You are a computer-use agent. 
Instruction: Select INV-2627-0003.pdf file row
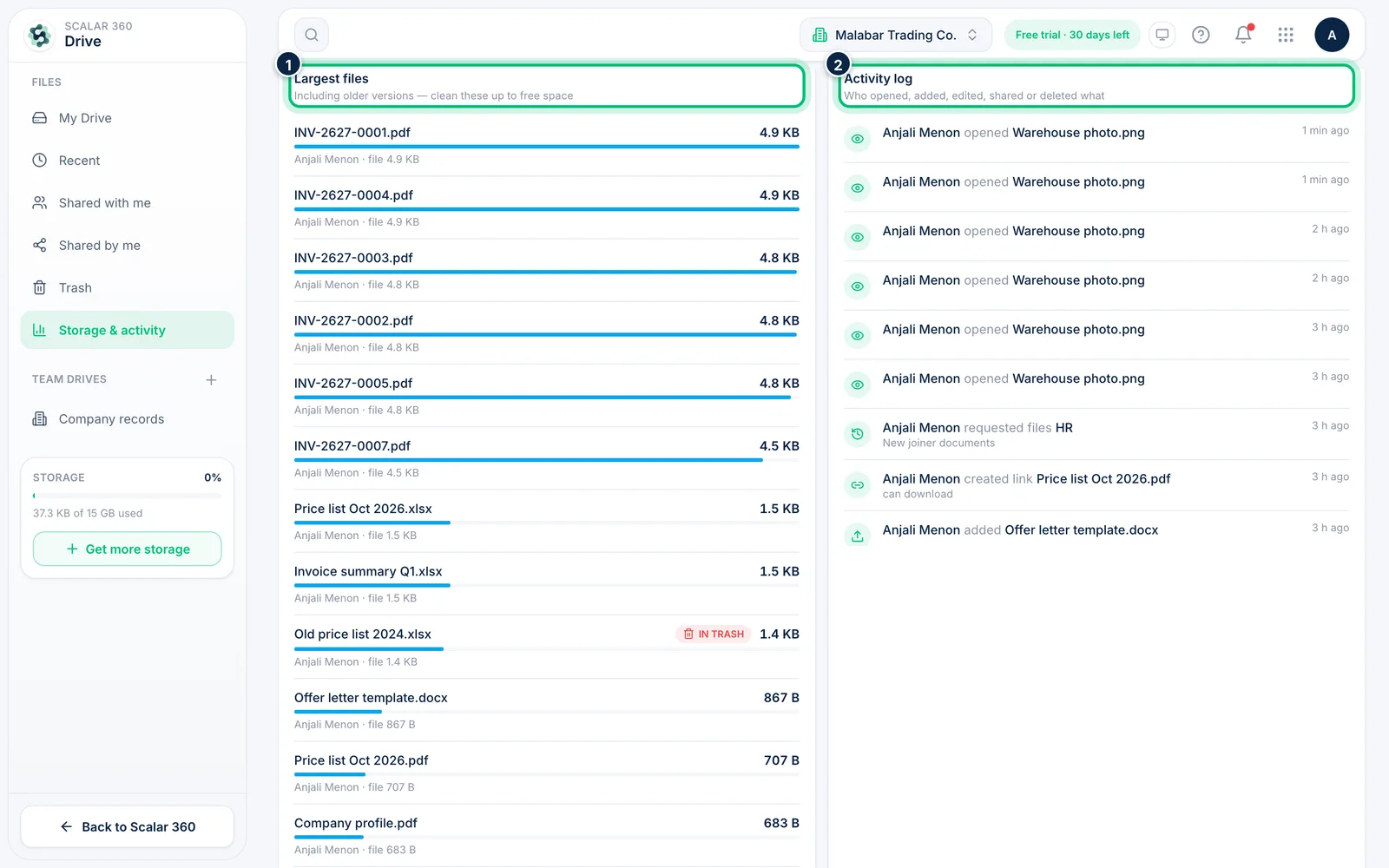[547, 270]
